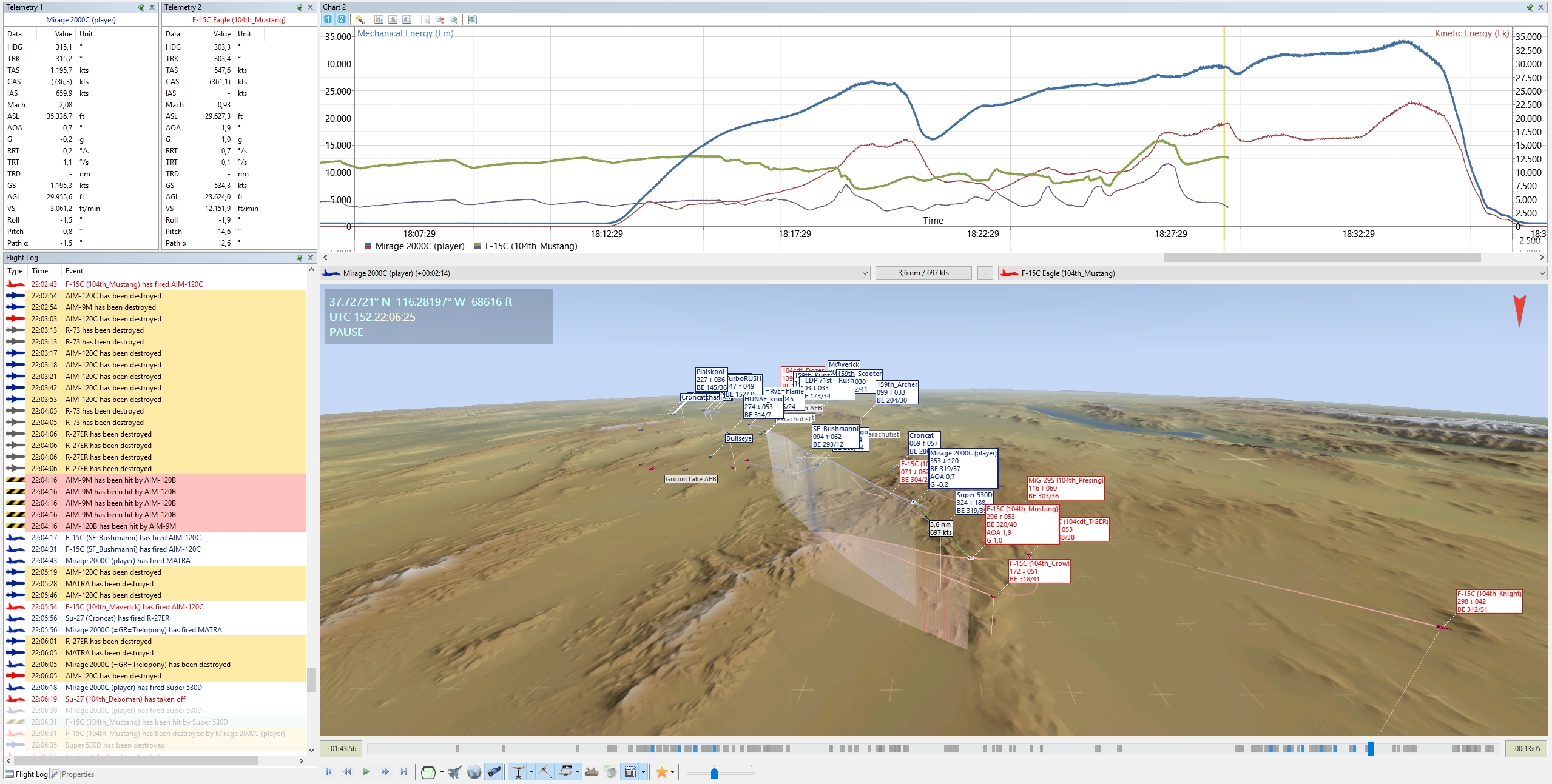Open the F-15C Eagle secondary object dropdown
The height and width of the screenshot is (784, 1552).
(x=1541, y=273)
